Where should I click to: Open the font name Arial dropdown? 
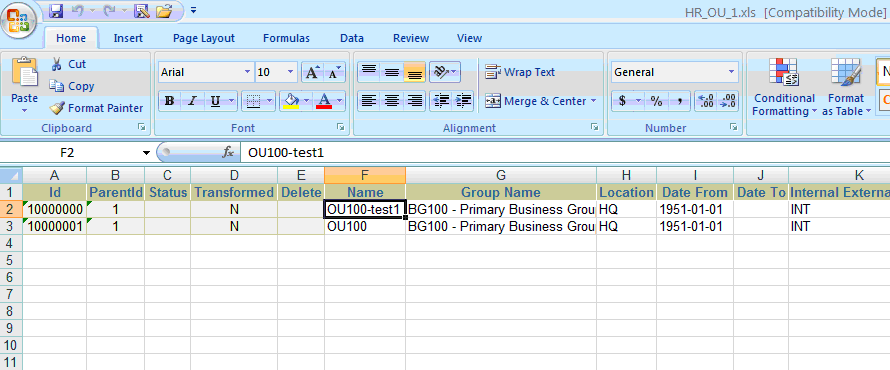click(247, 72)
